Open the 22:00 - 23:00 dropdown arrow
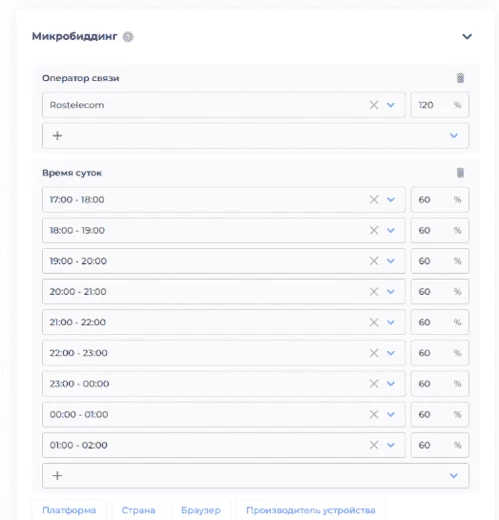 [391, 353]
